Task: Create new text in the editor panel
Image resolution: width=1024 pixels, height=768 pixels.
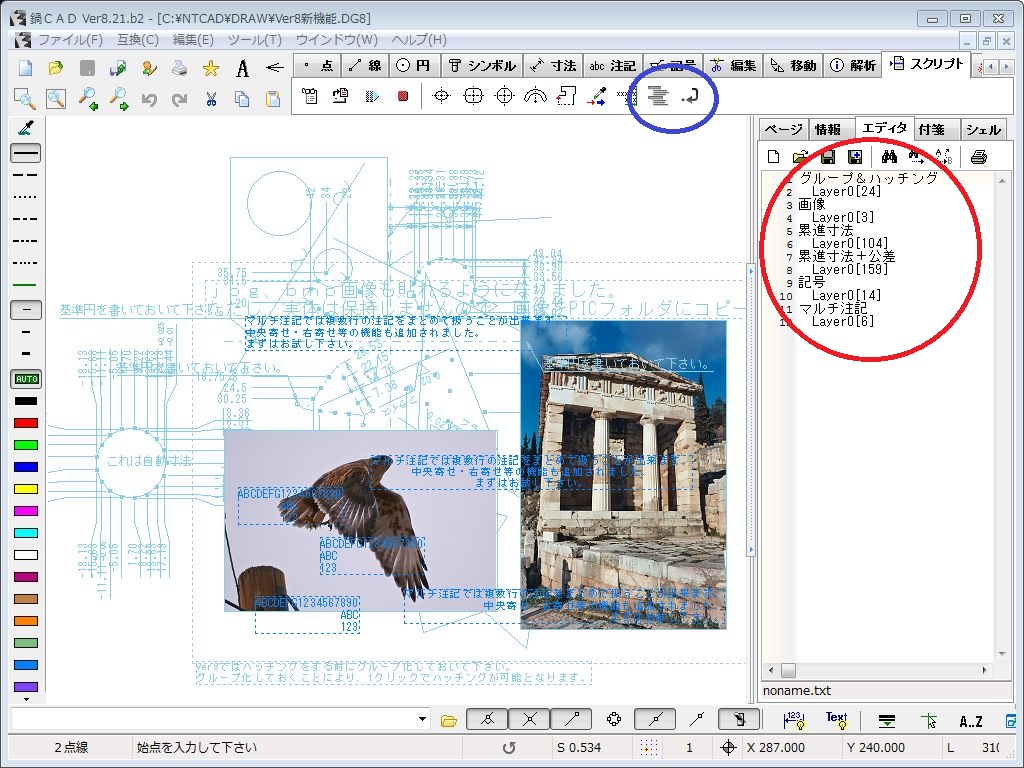Action: click(774, 157)
